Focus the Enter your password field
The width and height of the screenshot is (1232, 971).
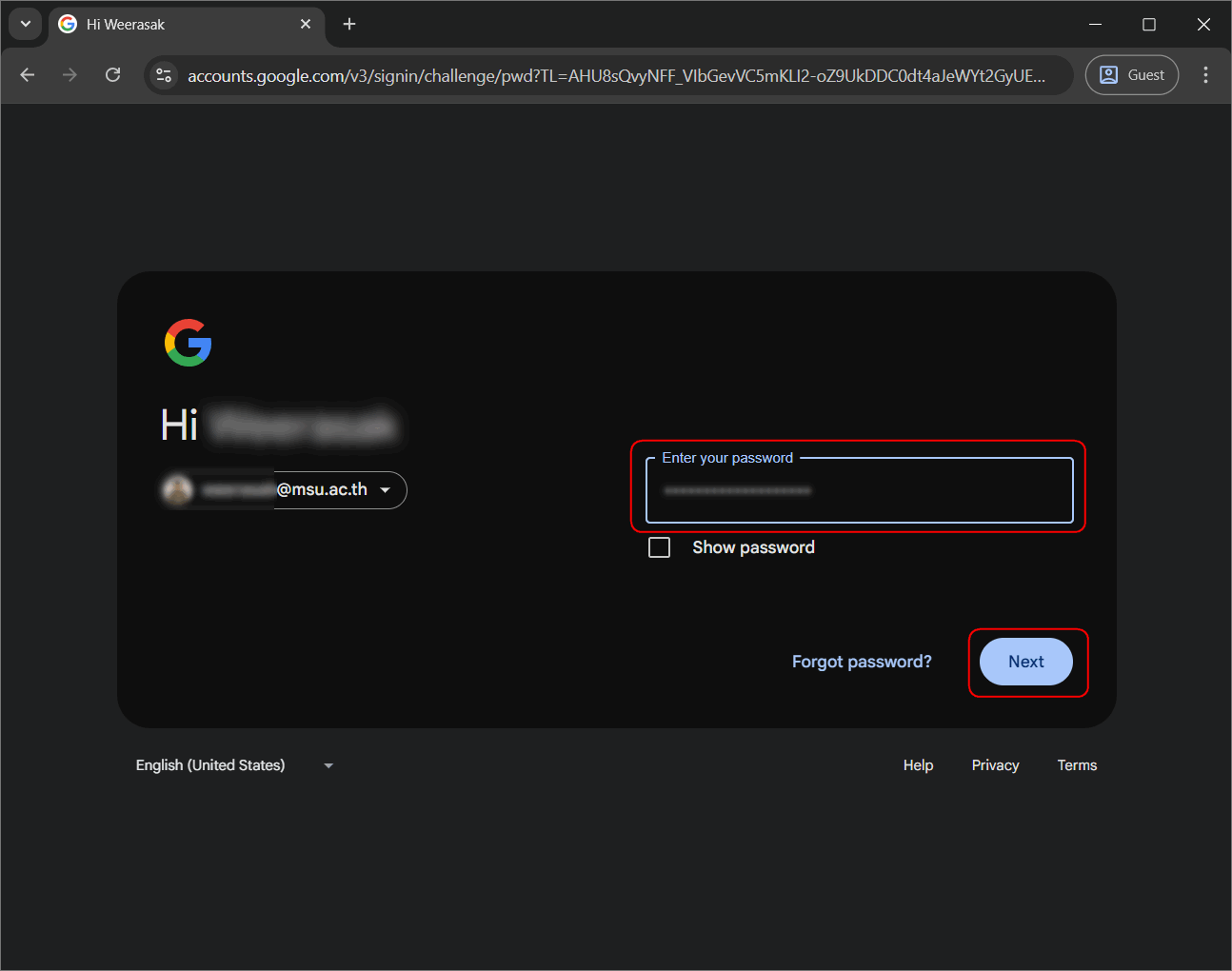click(859, 491)
